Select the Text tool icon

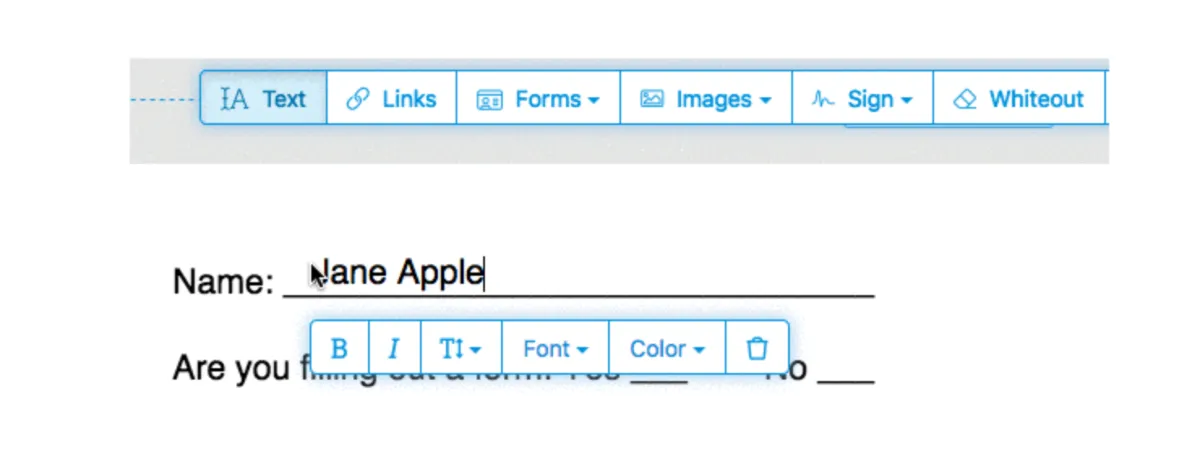(x=235, y=99)
